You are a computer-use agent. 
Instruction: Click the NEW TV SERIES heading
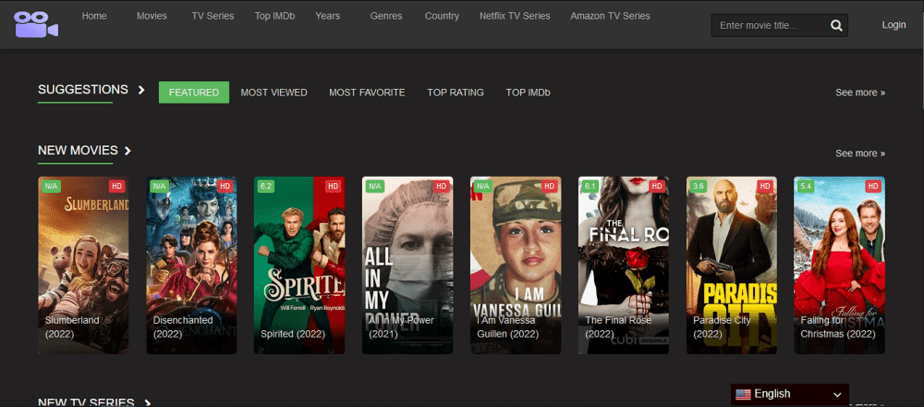[x=86, y=403]
